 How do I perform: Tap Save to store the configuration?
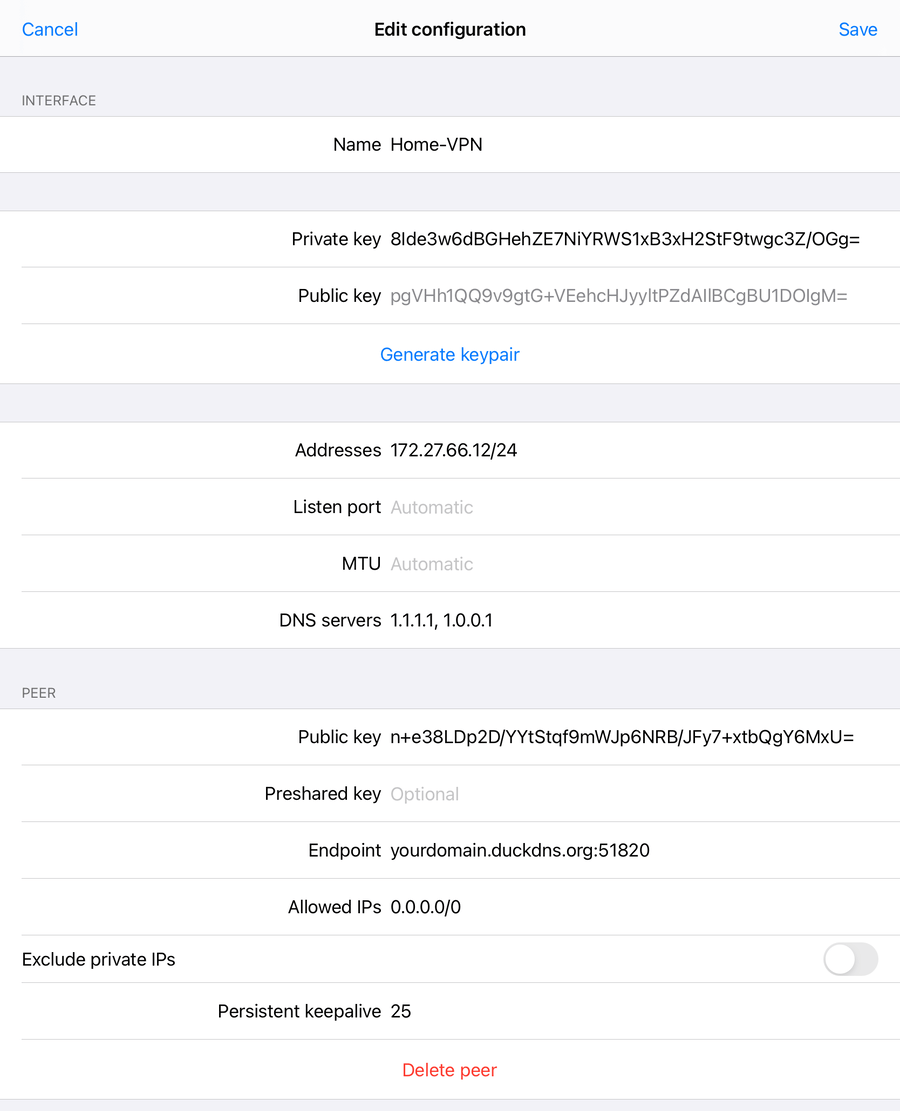[858, 29]
